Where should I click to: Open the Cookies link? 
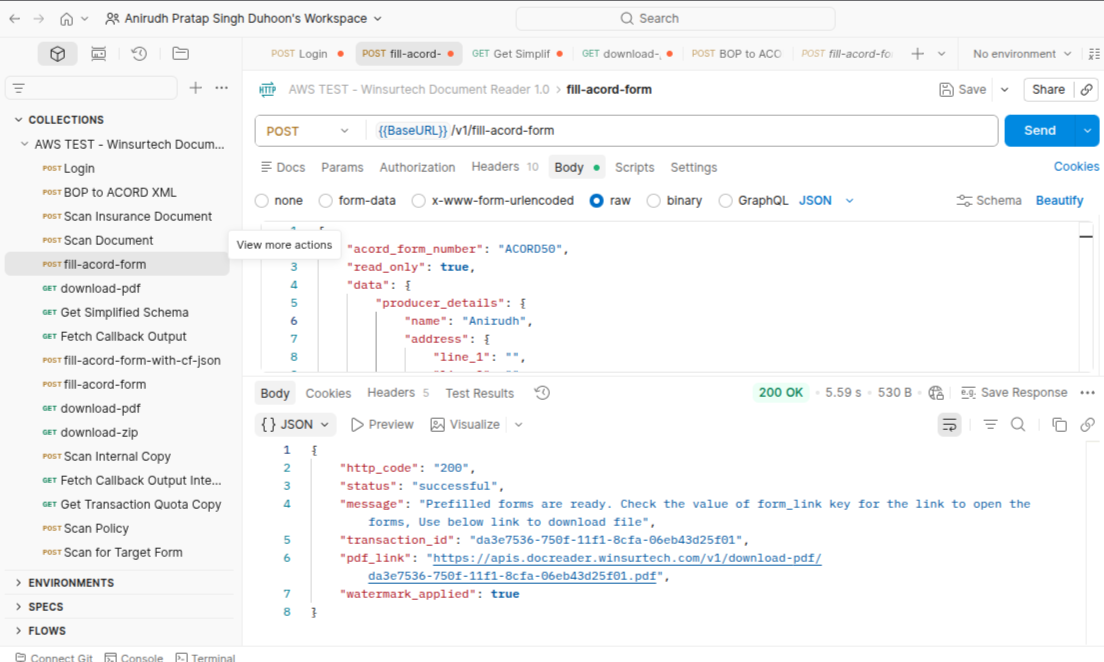[x=1076, y=167]
